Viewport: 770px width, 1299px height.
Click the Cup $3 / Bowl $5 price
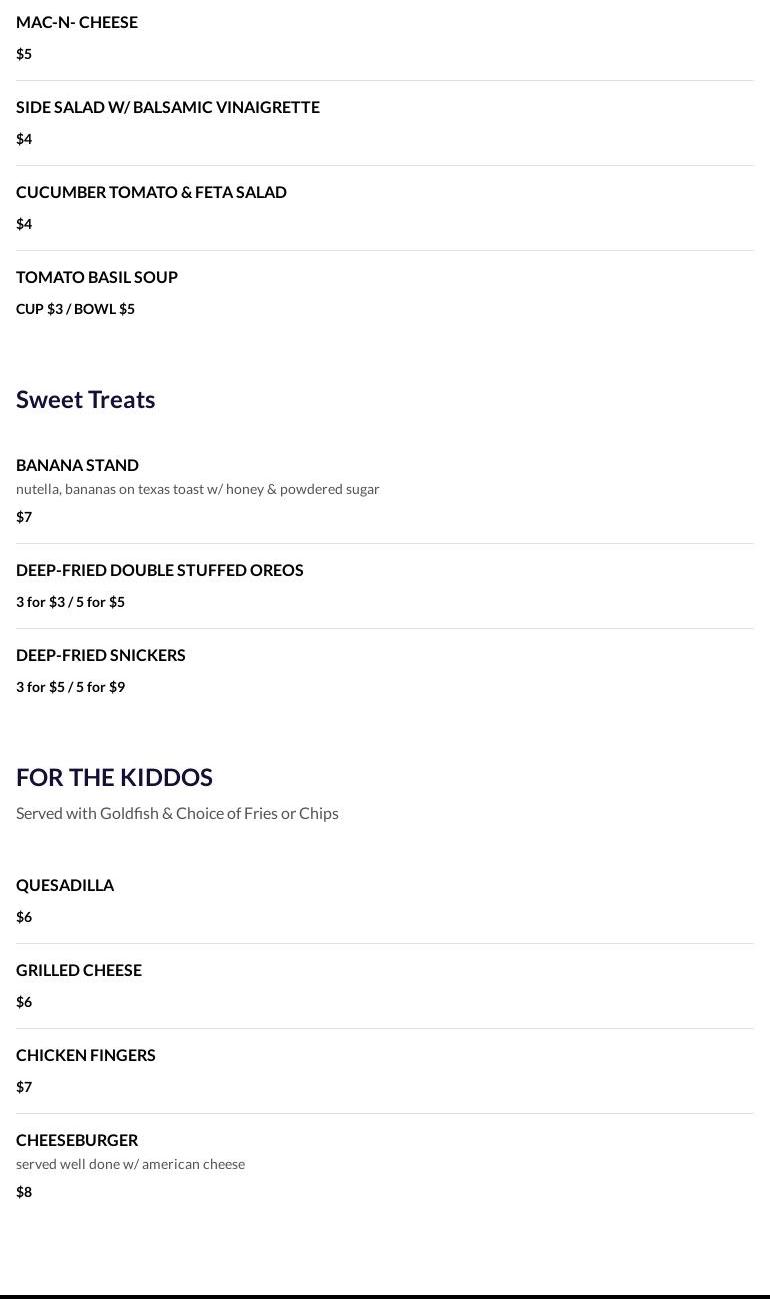pyautogui.click(x=75, y=309)
